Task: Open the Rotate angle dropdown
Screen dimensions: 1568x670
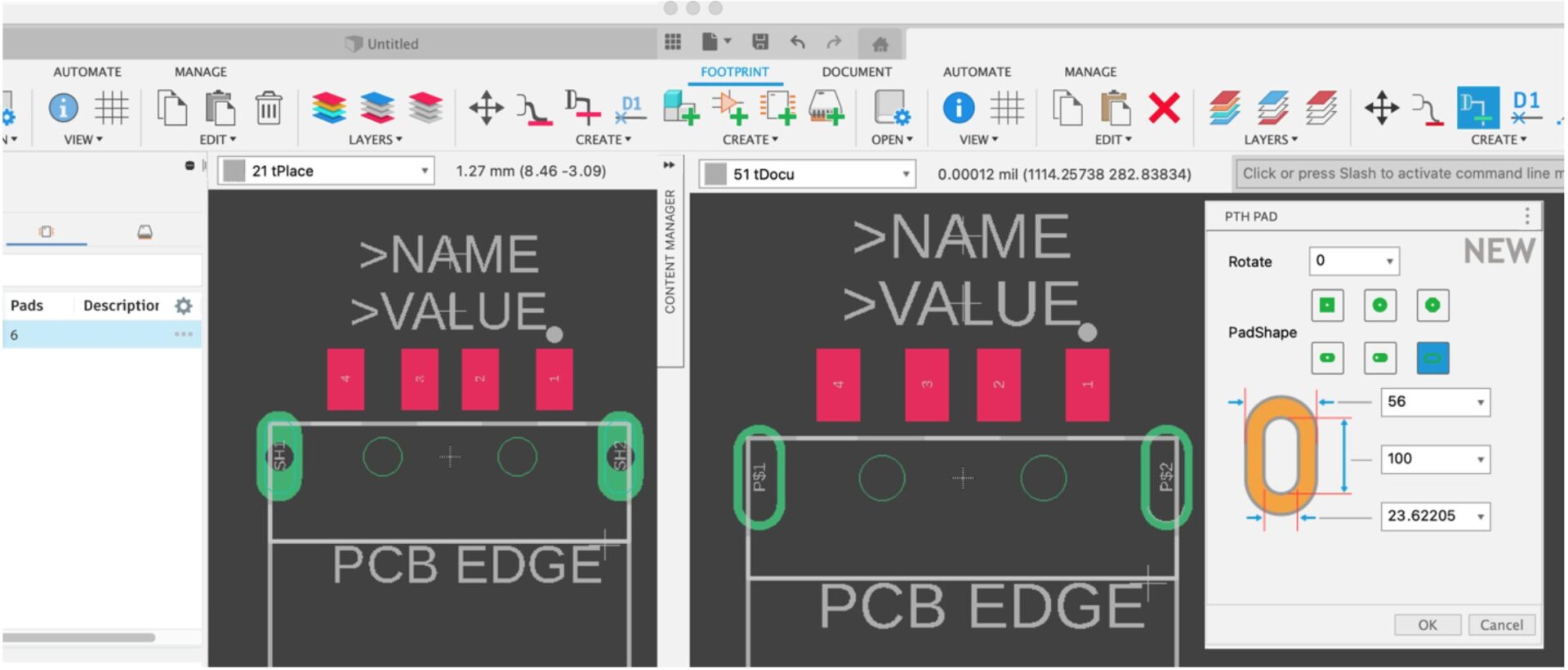Action: pyautogui.click(x=1354, y=261)
